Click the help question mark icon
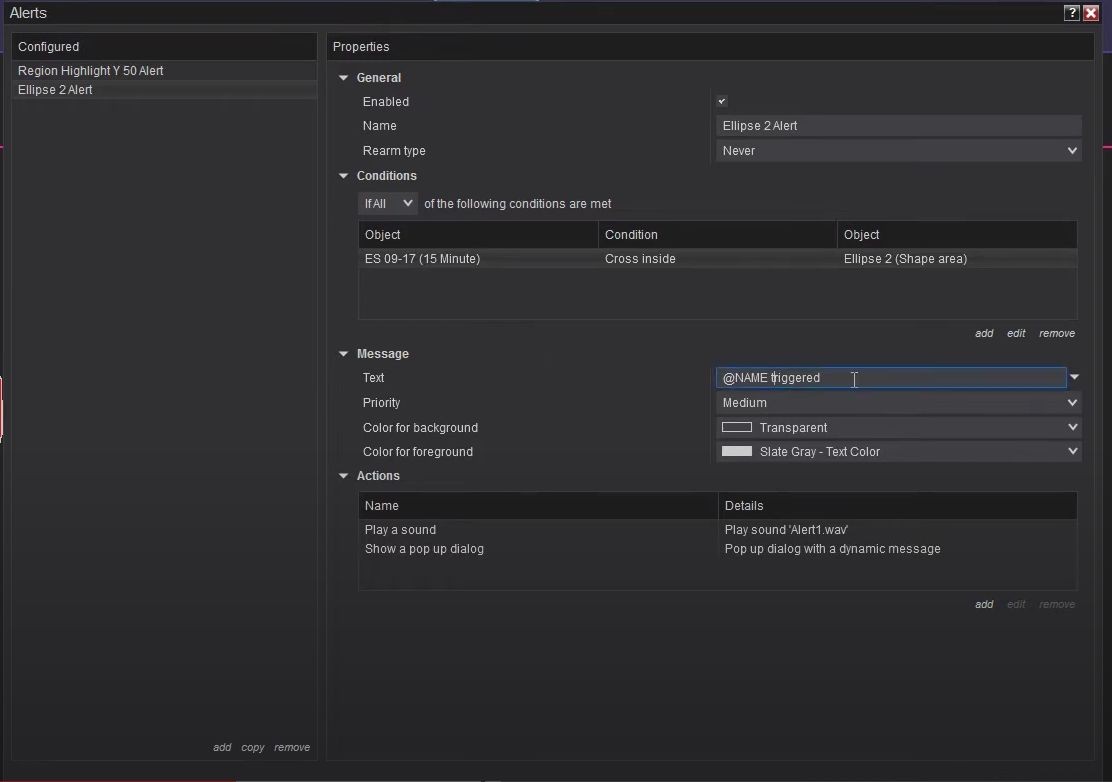 coord(1072,13)
